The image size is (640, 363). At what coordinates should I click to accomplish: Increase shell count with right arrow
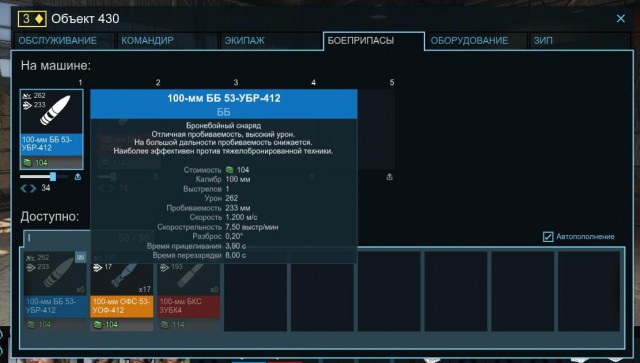(33, 188)
